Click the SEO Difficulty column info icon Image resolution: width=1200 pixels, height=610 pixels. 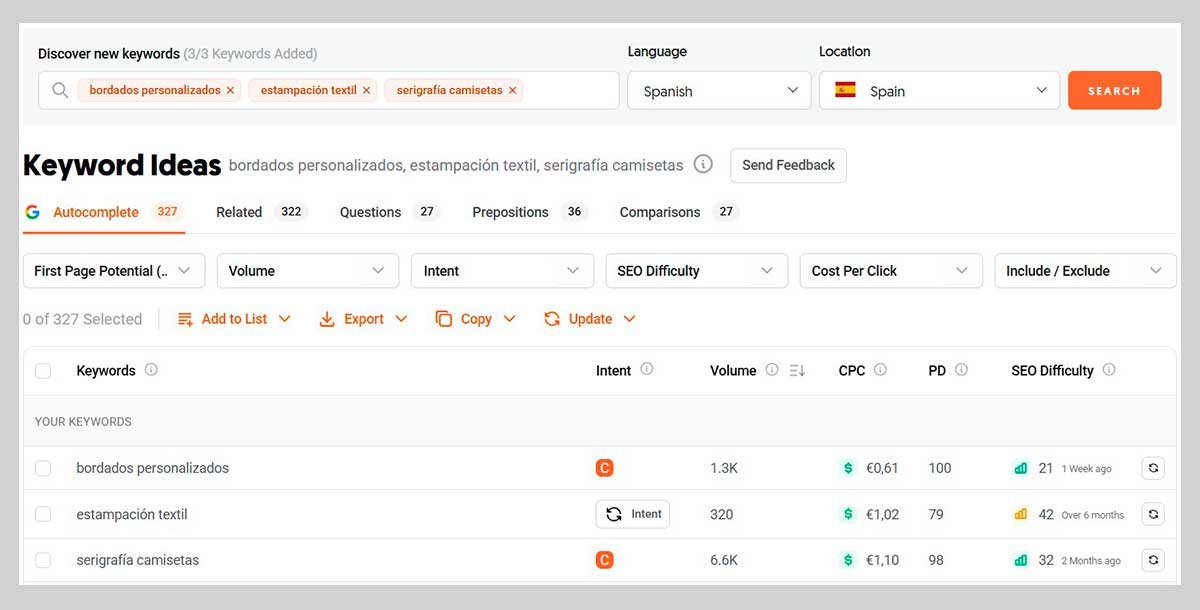1109,370
